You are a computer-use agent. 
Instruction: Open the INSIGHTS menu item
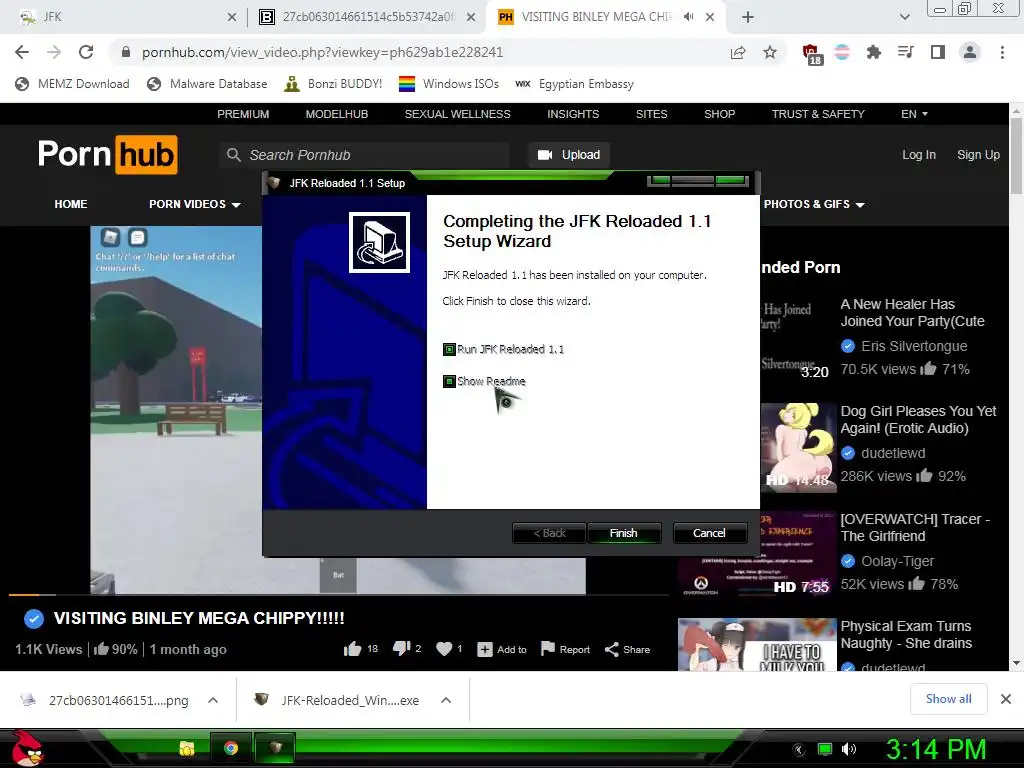point(573,114)
